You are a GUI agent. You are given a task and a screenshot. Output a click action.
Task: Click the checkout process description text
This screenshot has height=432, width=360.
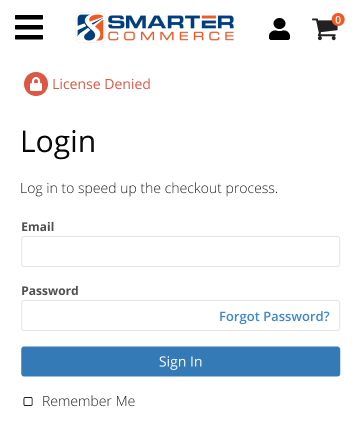click(x=149, y=189)
